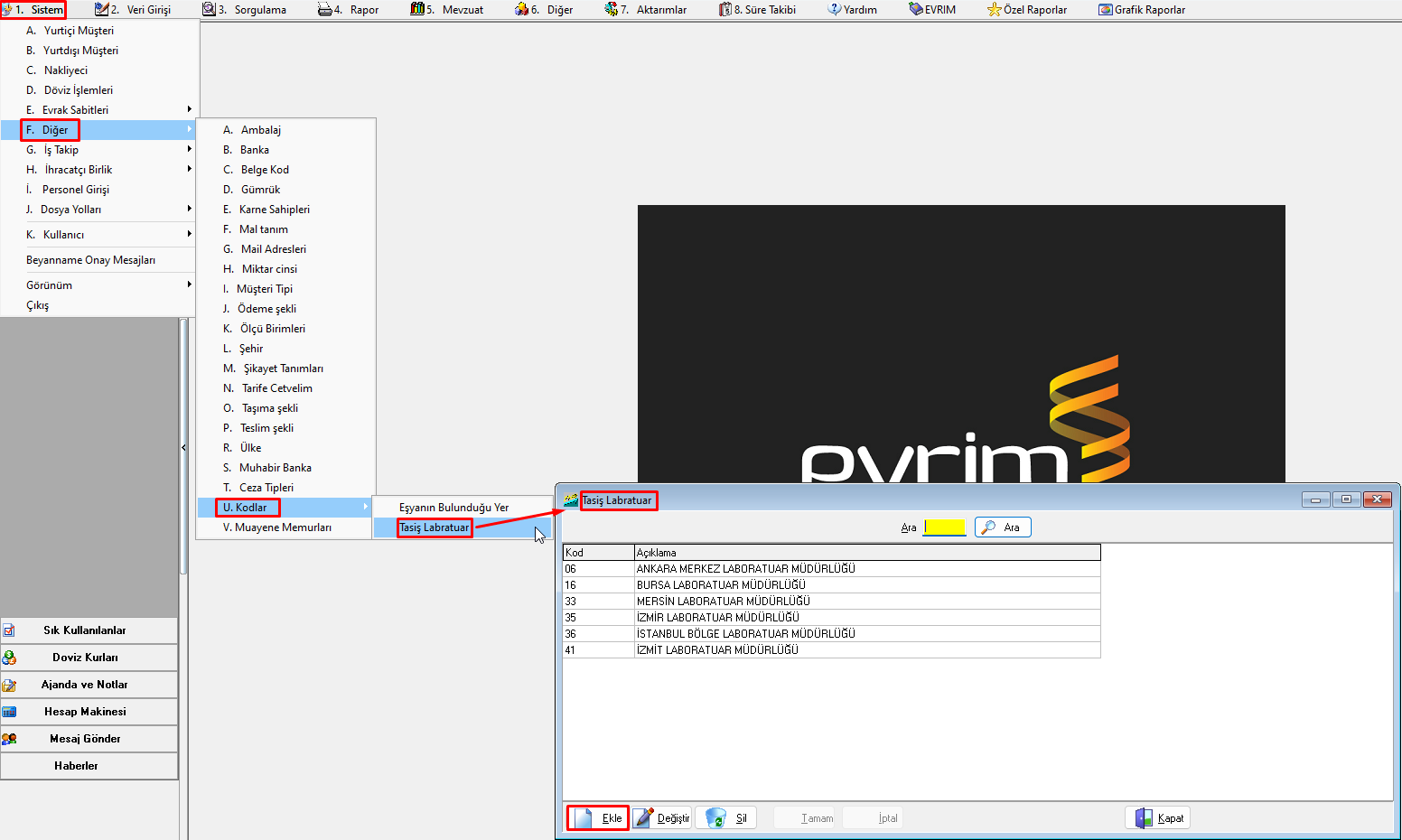Select row MERSİN LABORATUAR MÜDÜRLÜĞÜ
This screenshot has height=840, width=1402.
(x=831, y=602)
